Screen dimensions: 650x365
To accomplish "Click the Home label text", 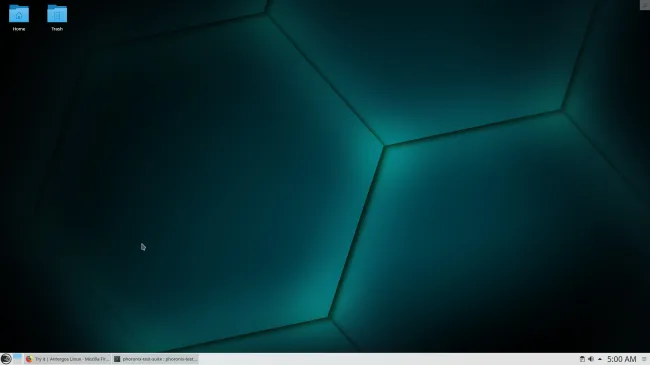I will click(19, 29).
